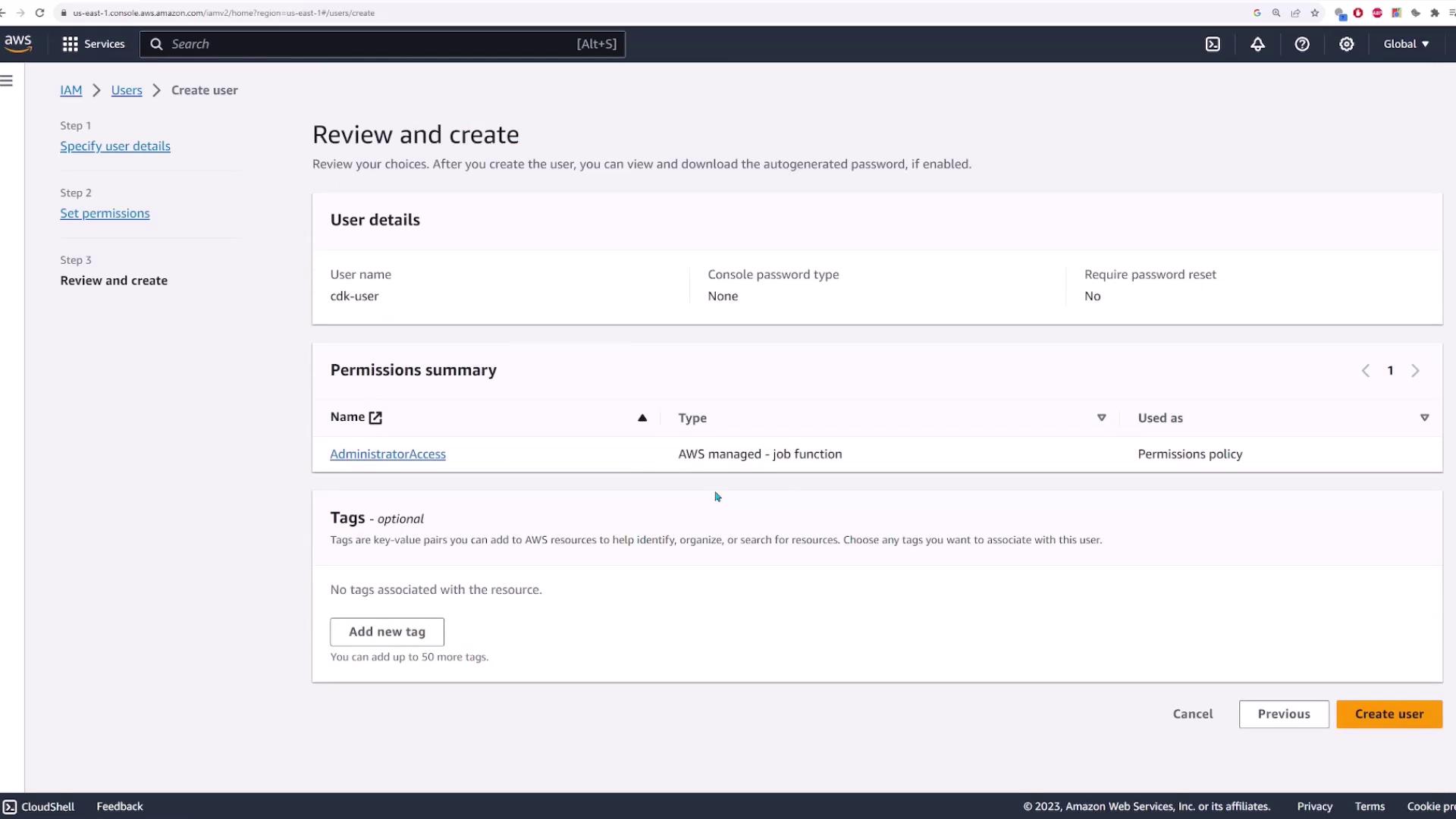Click the AWS logo home icon
1456x819 pixels.
point(18,44)
